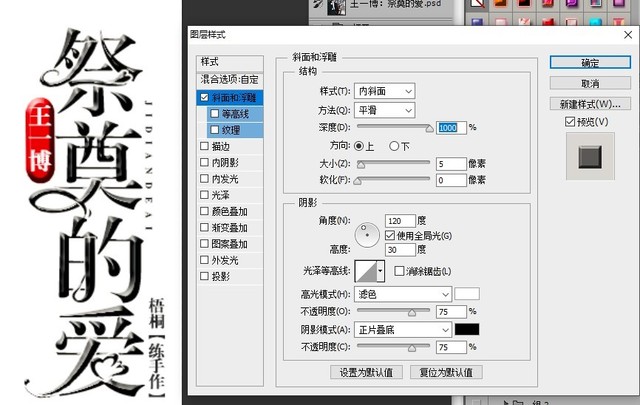Open the gloss contour thumbnail picker
The height and width of the screenshot is (405, 640).
[x=366, y=271]
